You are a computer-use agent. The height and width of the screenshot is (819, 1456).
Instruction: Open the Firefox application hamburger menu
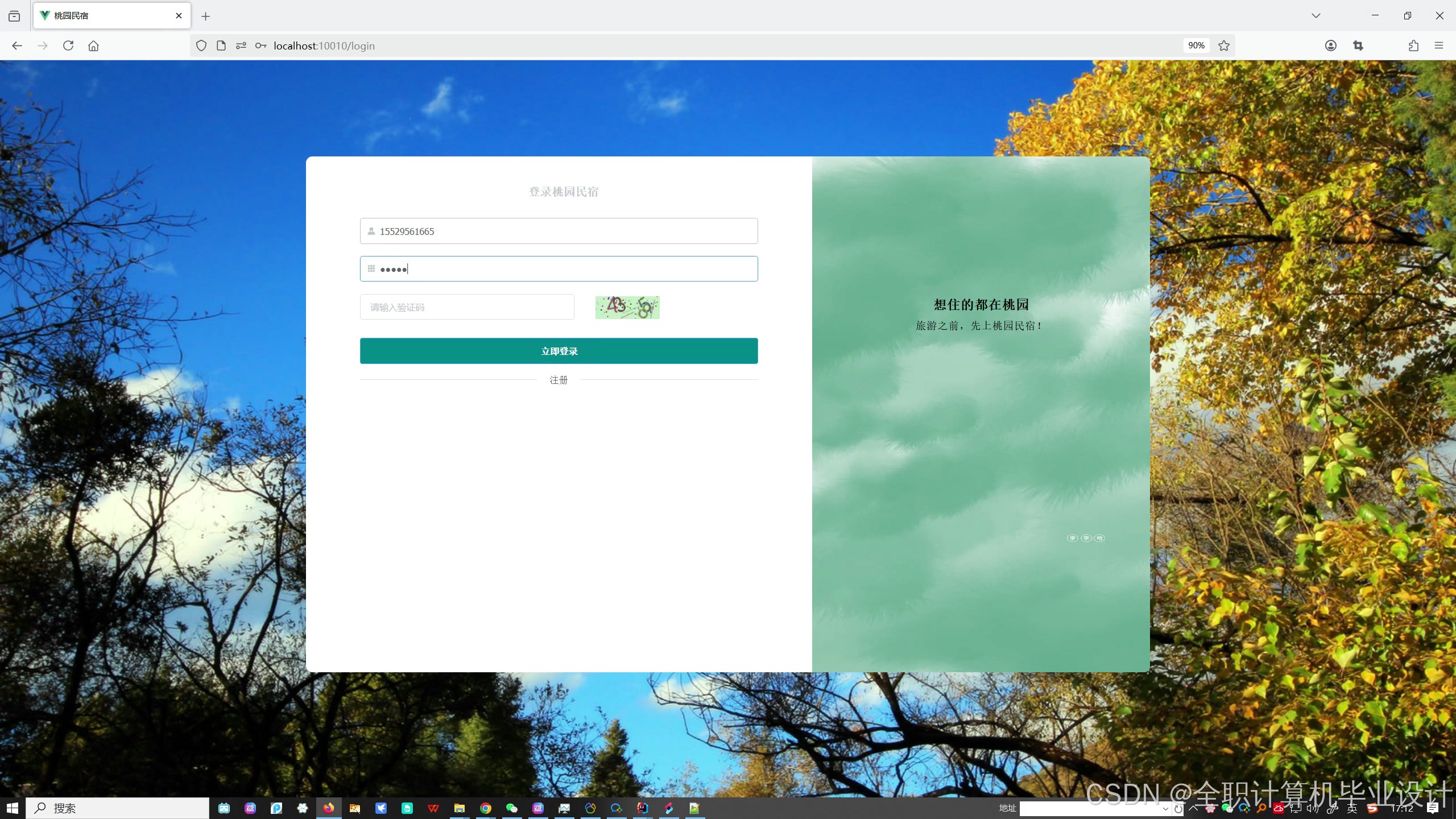coord(1439,45)
